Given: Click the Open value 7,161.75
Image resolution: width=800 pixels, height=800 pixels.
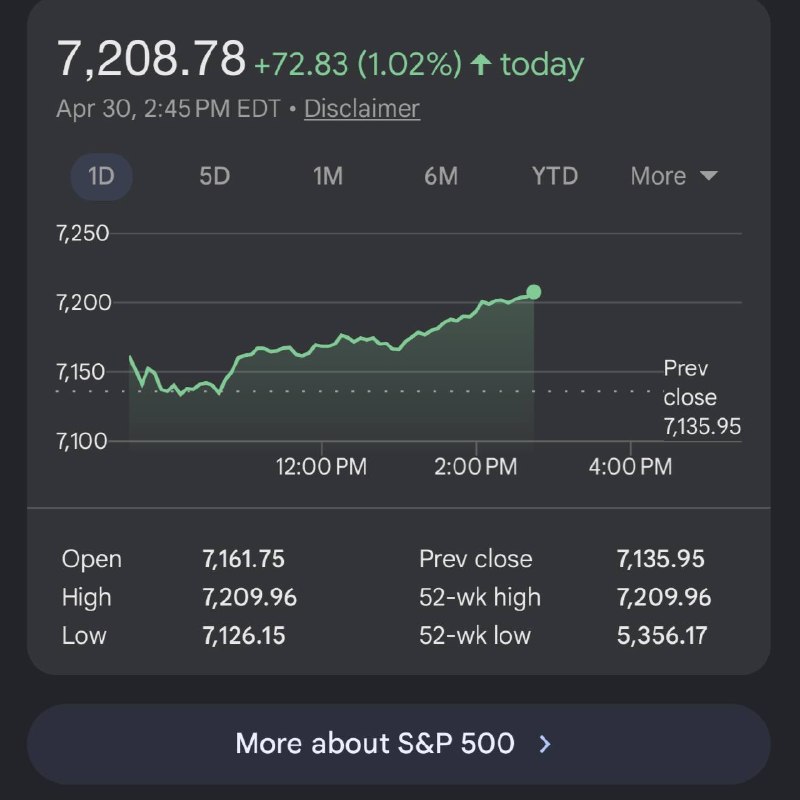Looking at the screenshot, I should pos(243,559).
